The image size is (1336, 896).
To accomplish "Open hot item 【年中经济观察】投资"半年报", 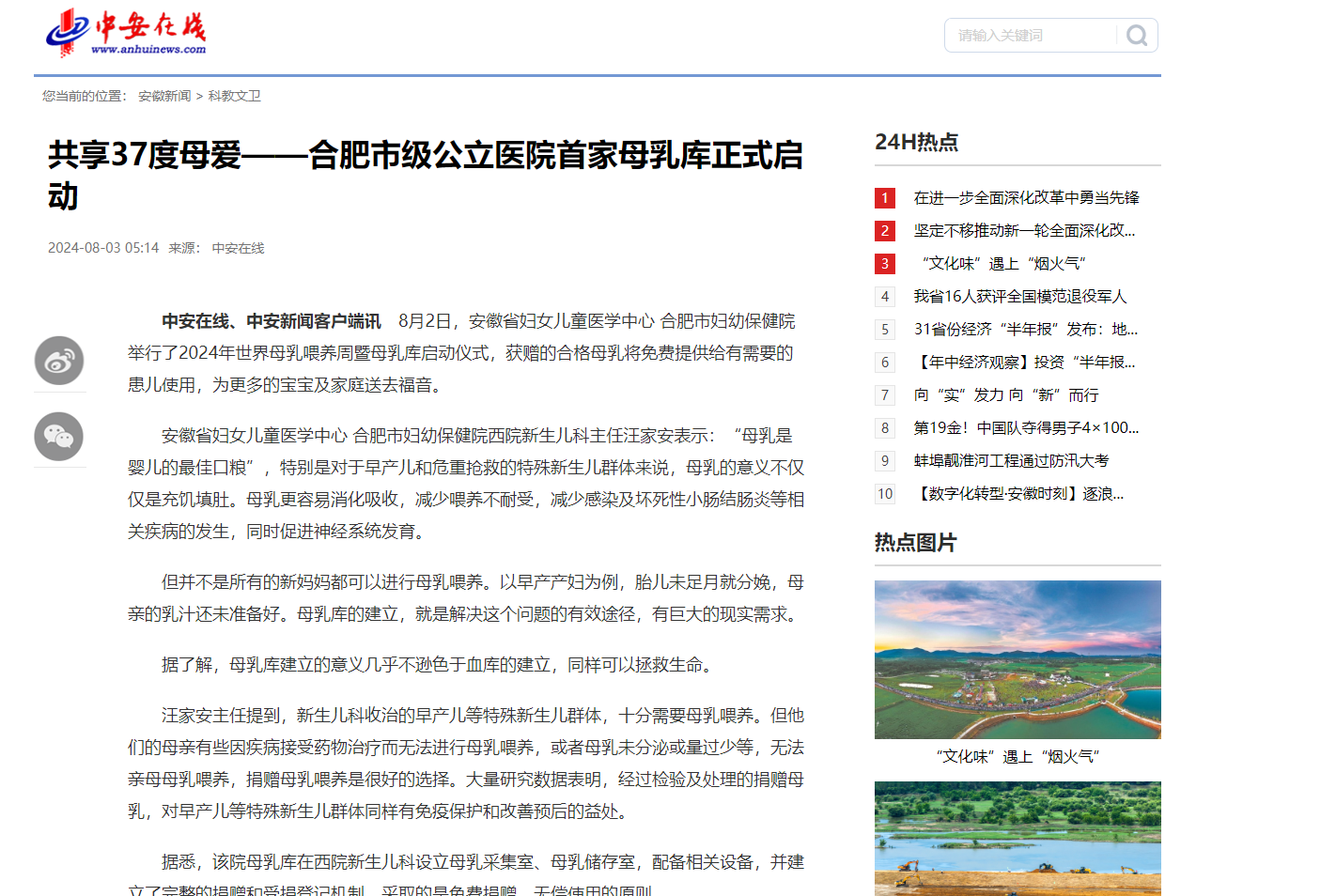I will click(1024, 362).
